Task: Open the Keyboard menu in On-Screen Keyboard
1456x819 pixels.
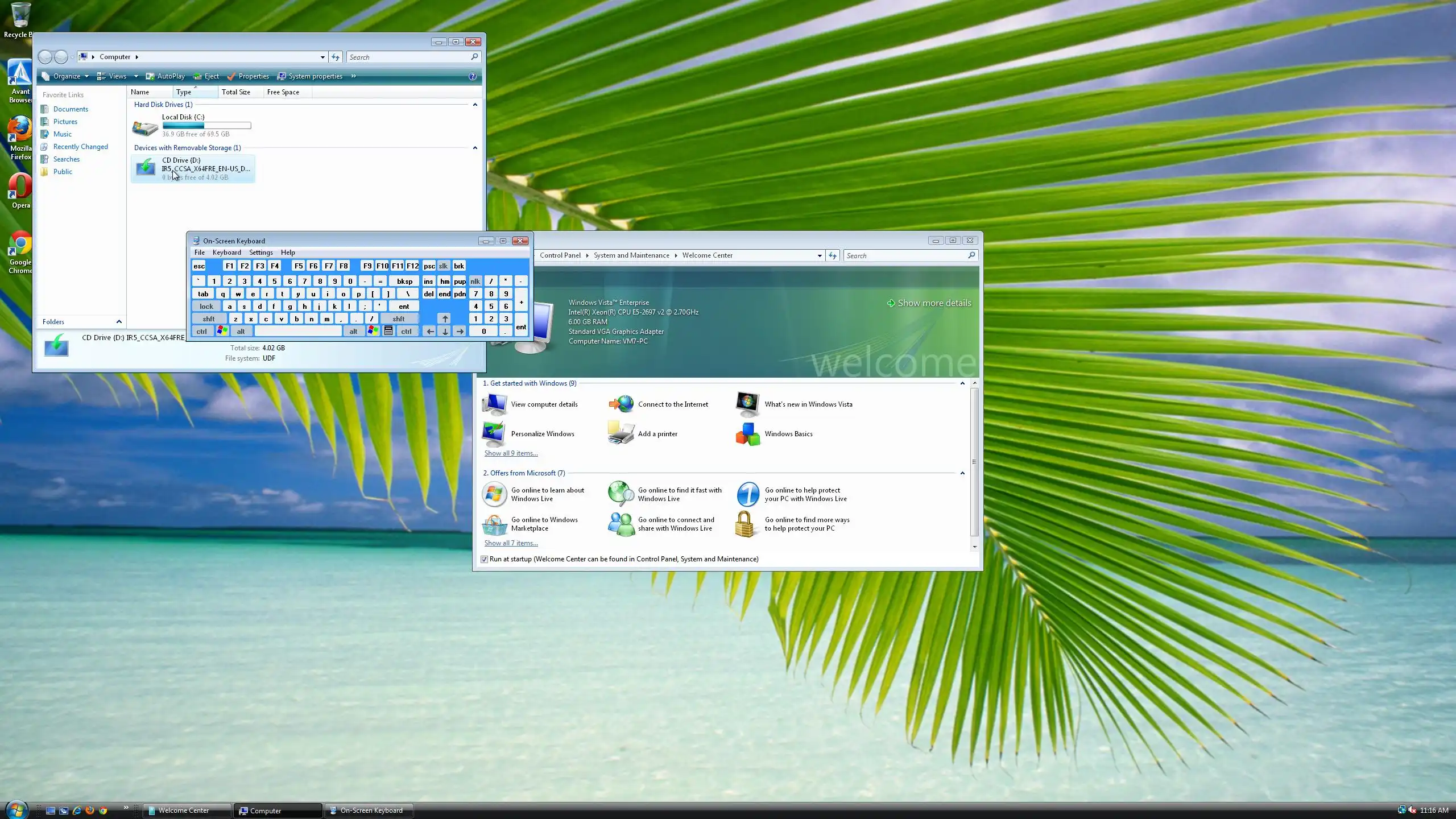Action: coord(226,253)
